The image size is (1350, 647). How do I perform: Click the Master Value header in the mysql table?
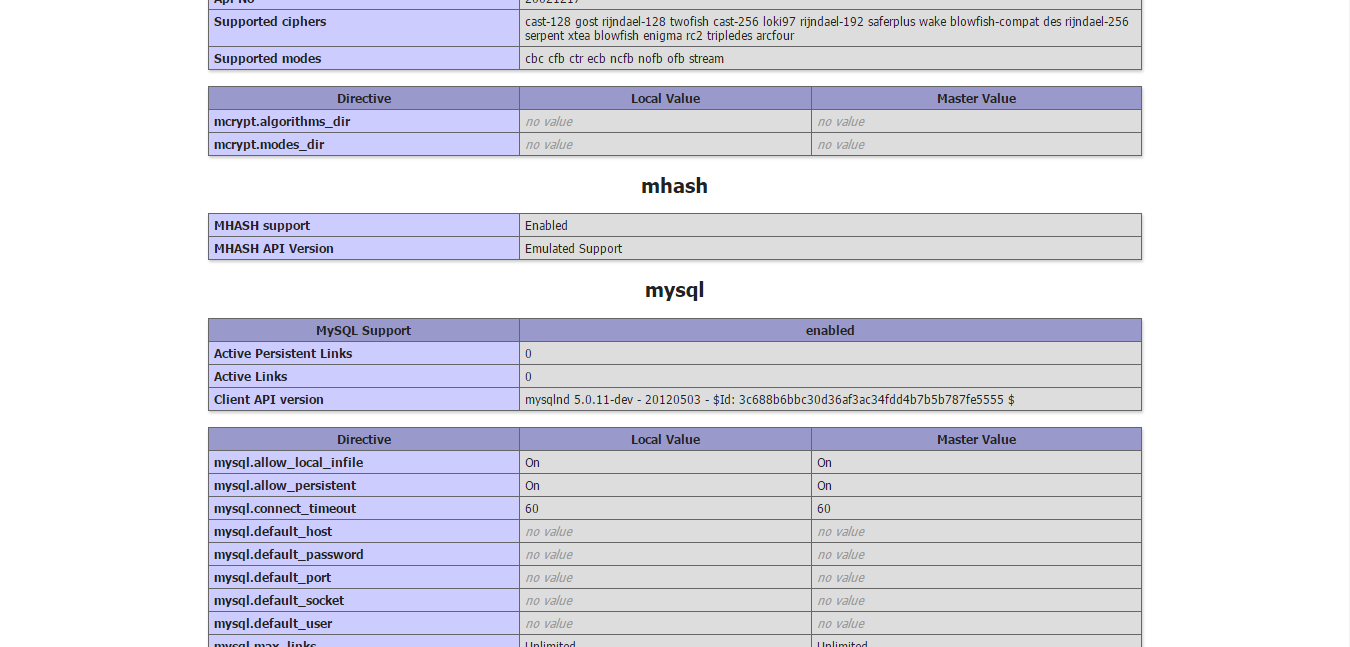(x=976, y=439)
